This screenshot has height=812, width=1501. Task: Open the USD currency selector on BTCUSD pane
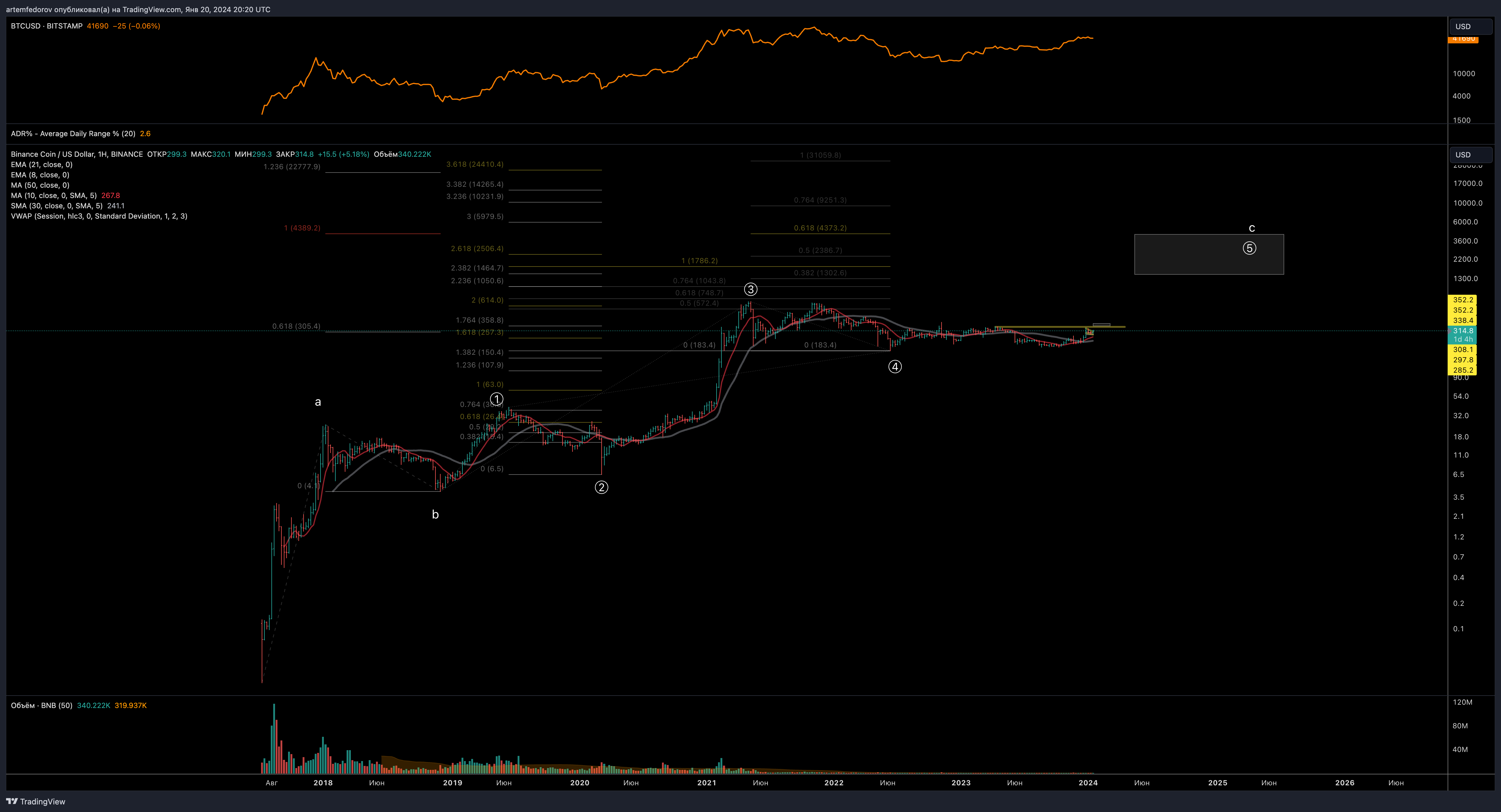[1470, 26]
